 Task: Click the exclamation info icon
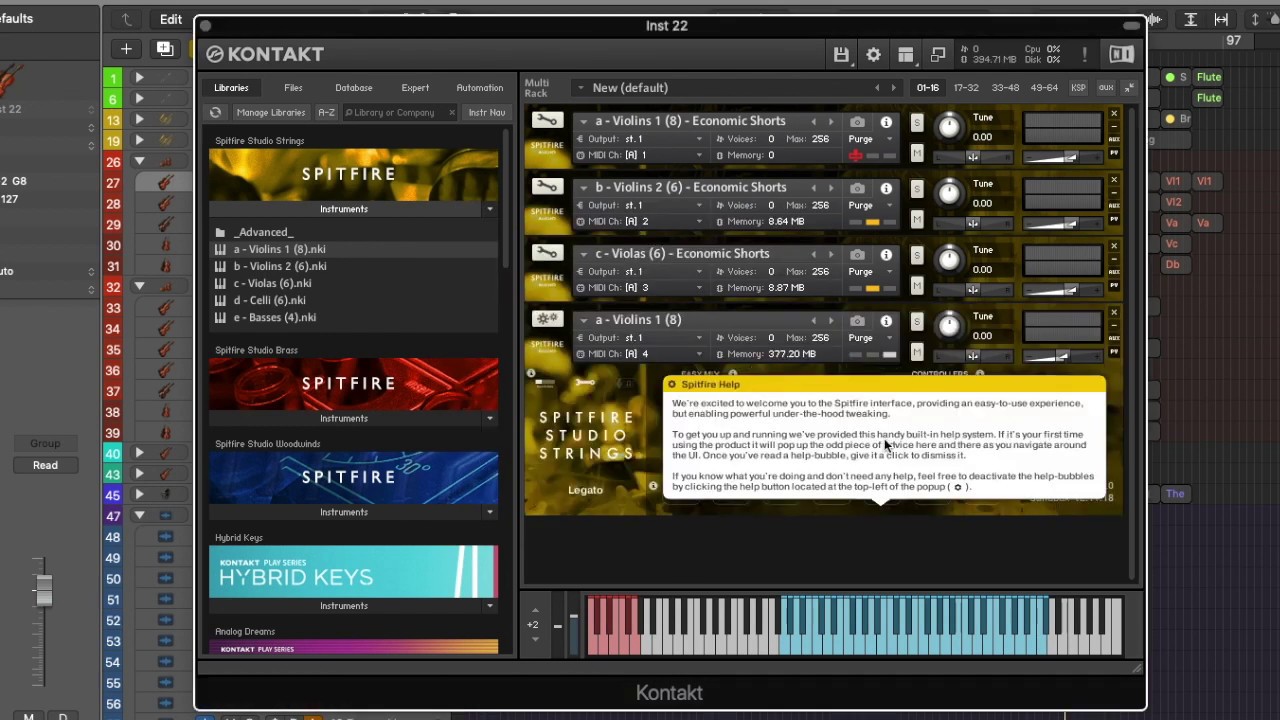pyautogui.click(x=1084, y=55)
